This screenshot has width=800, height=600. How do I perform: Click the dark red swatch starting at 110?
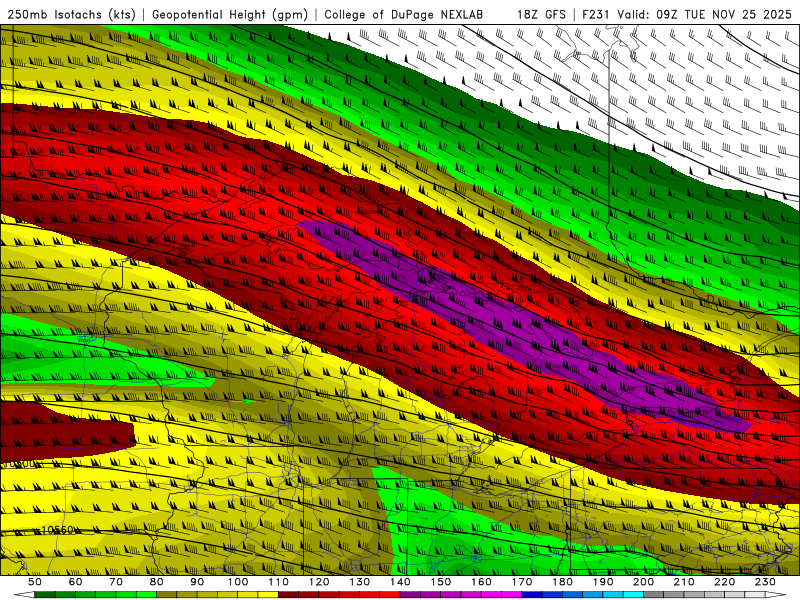(x=288, y=595)
